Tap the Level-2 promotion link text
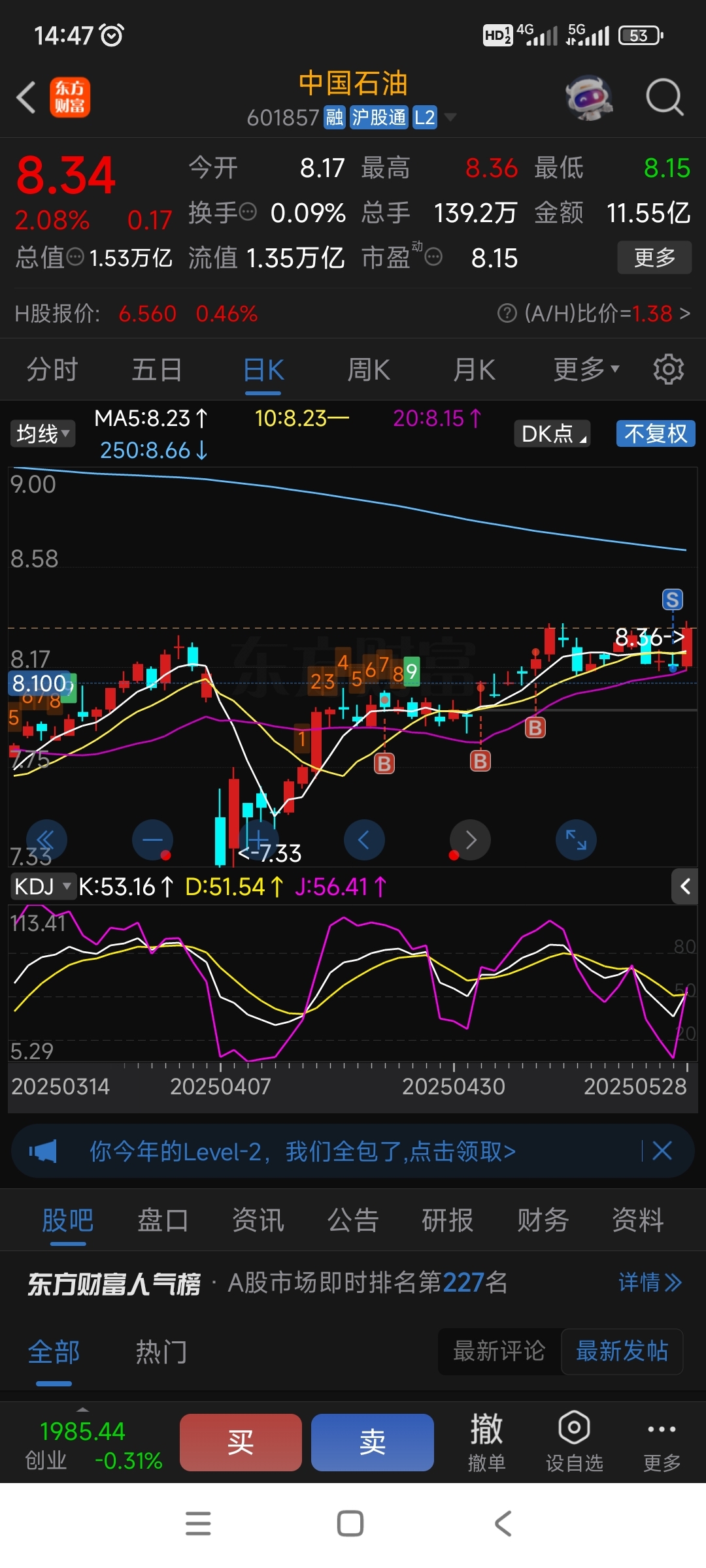Image resolution: width=706 pixels, height=1568 pixels. point(303,1151)
